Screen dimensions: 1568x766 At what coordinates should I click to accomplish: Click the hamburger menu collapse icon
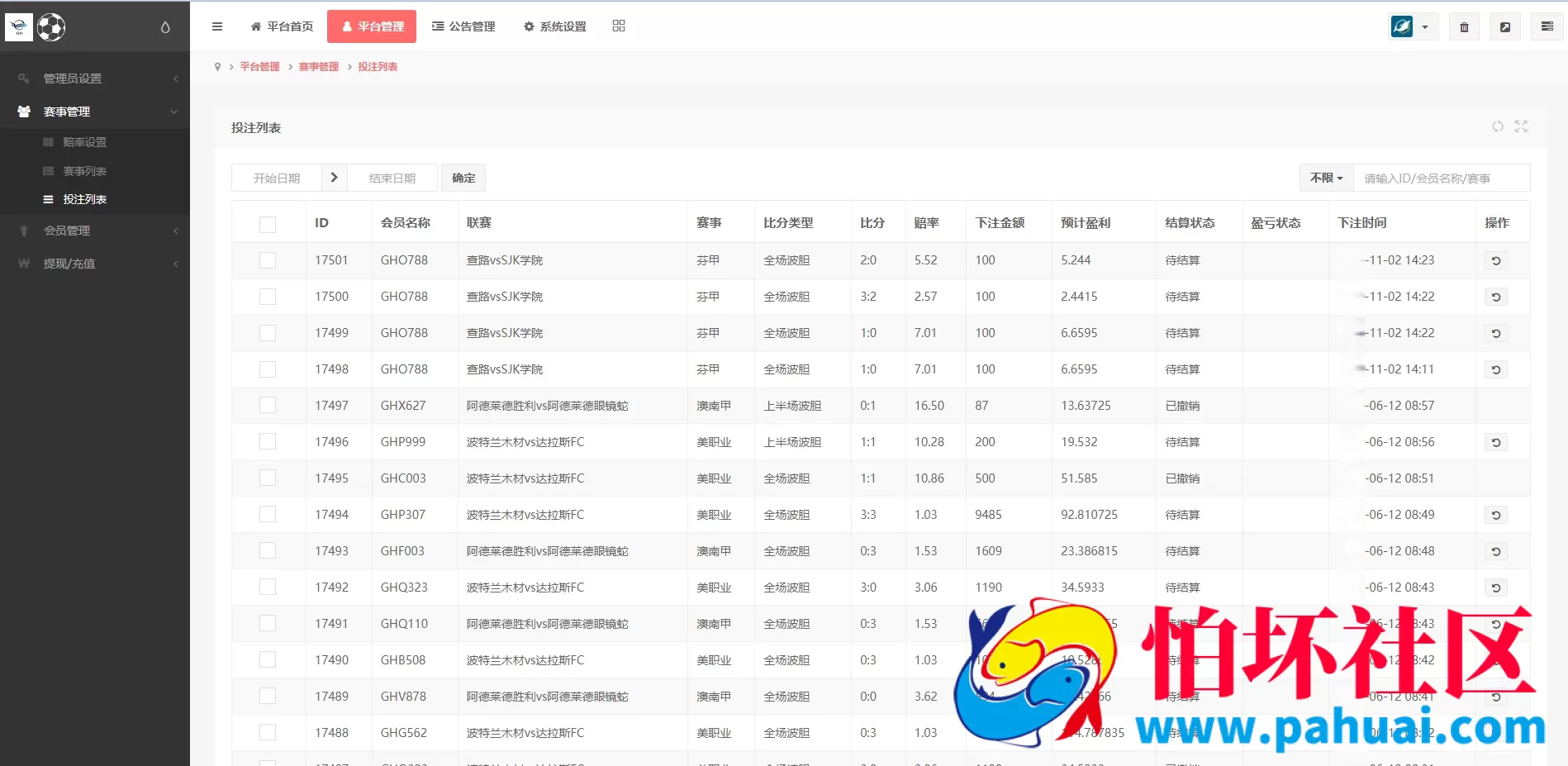click(x=217, y=26)
